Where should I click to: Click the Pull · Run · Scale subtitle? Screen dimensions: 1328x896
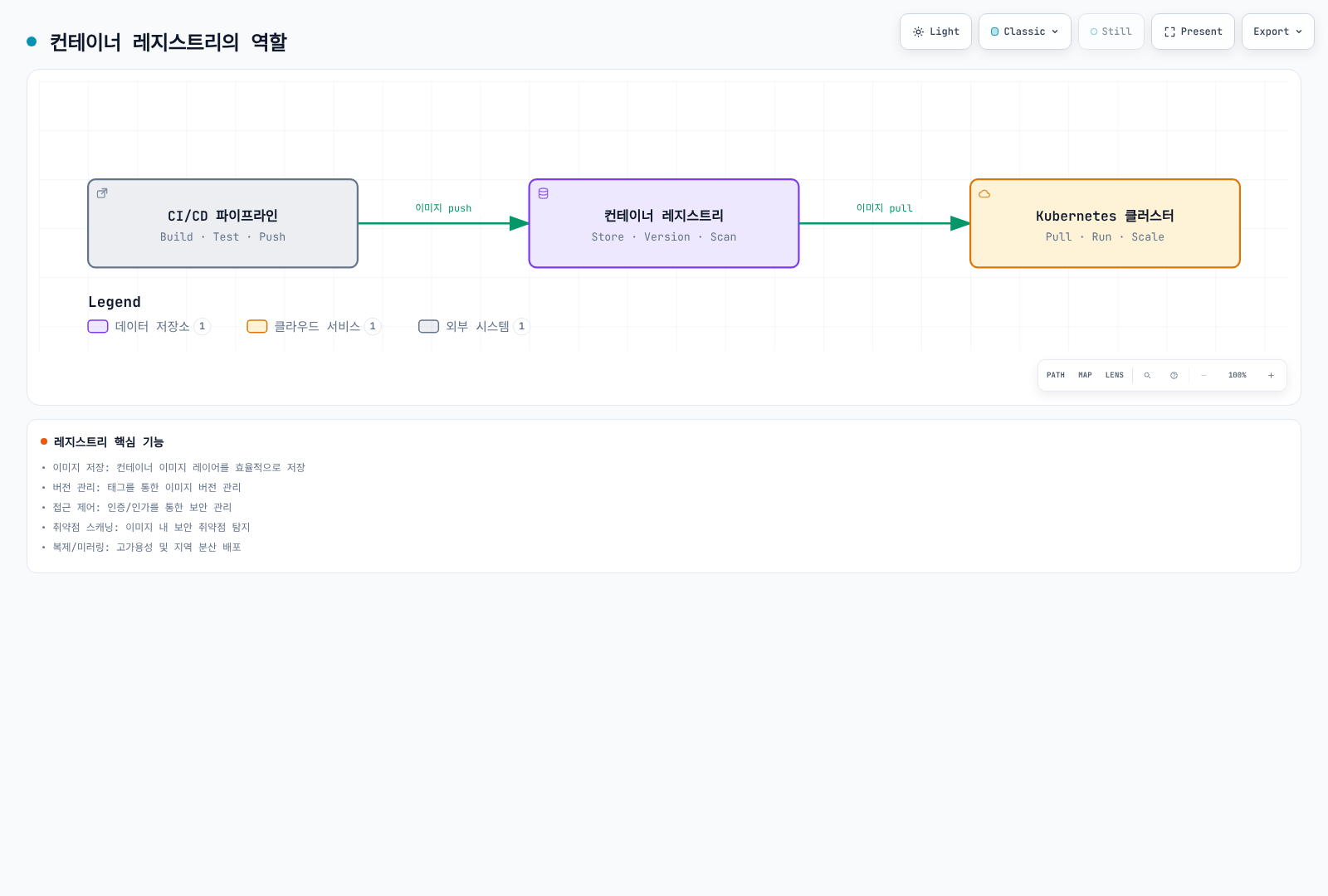click(1105, 237)
